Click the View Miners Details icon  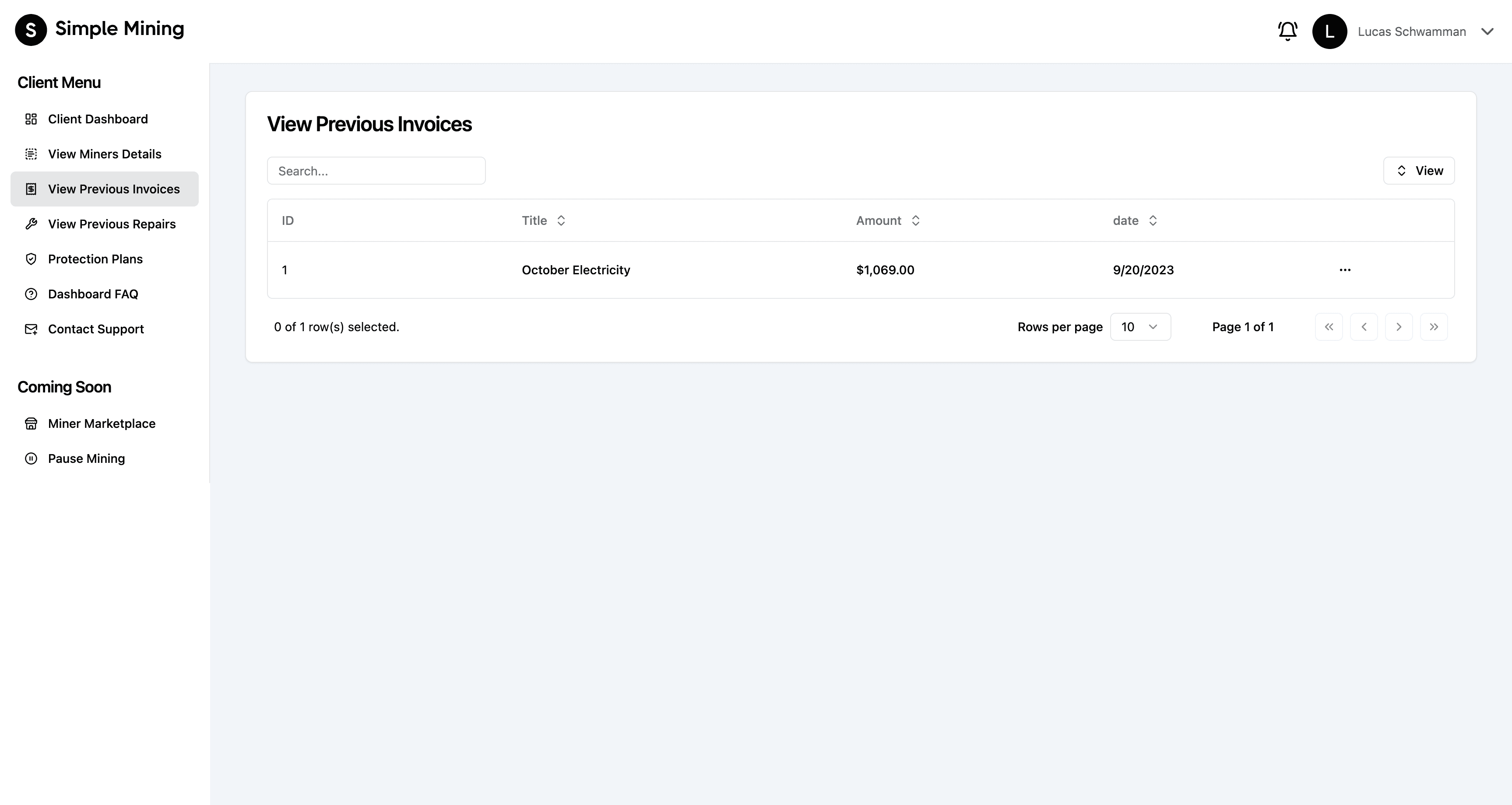point(31,154)
